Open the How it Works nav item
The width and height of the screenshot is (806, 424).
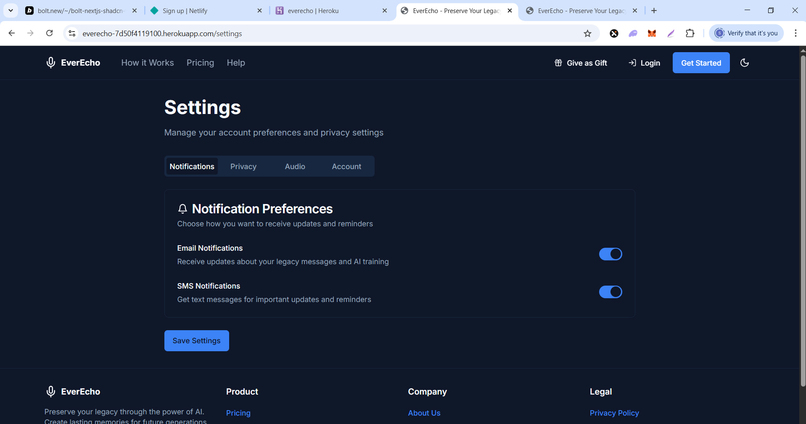coord(148,63)
